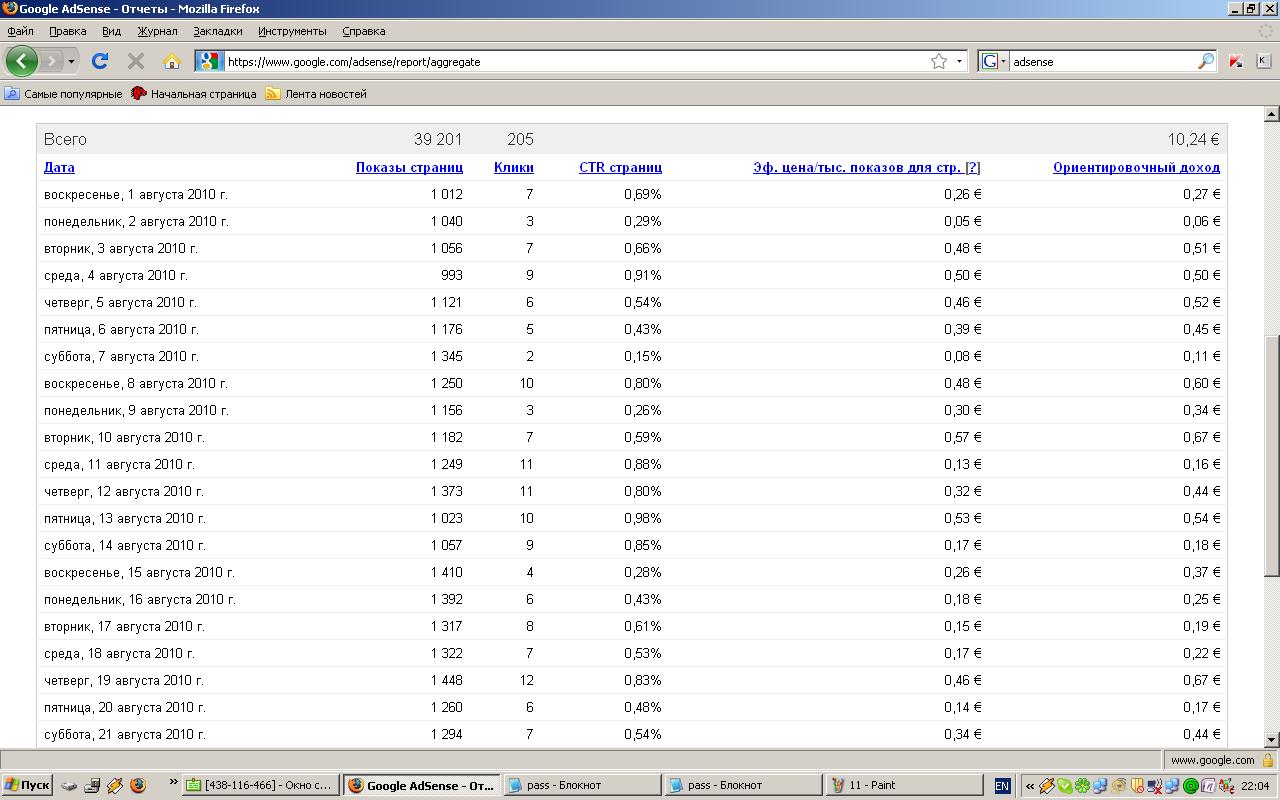Click the stop loading X icon
The width and height of the screenshot is (1280, 800).
[x=136, y=61]
